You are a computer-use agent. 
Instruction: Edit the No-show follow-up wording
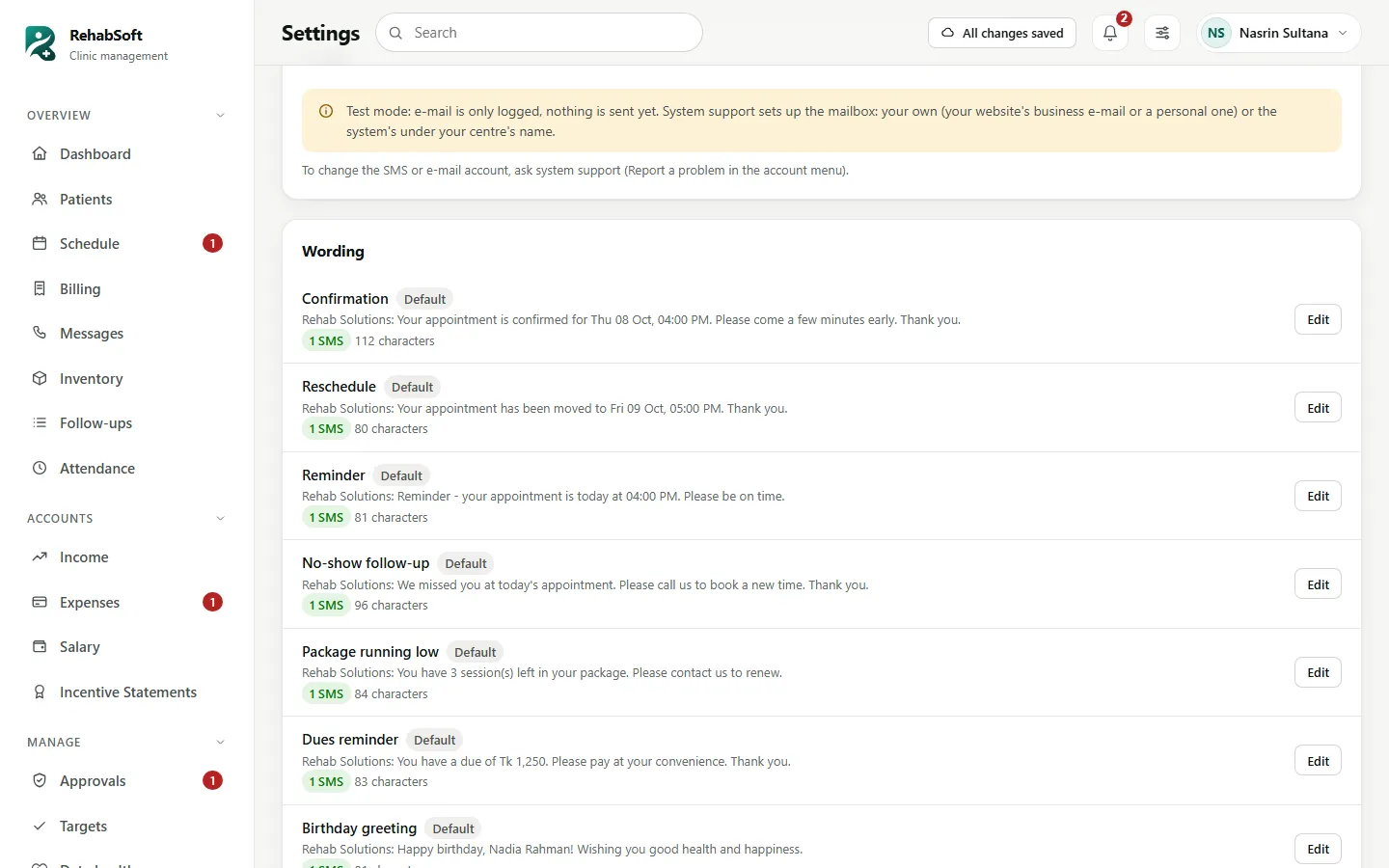[1318, 584]
